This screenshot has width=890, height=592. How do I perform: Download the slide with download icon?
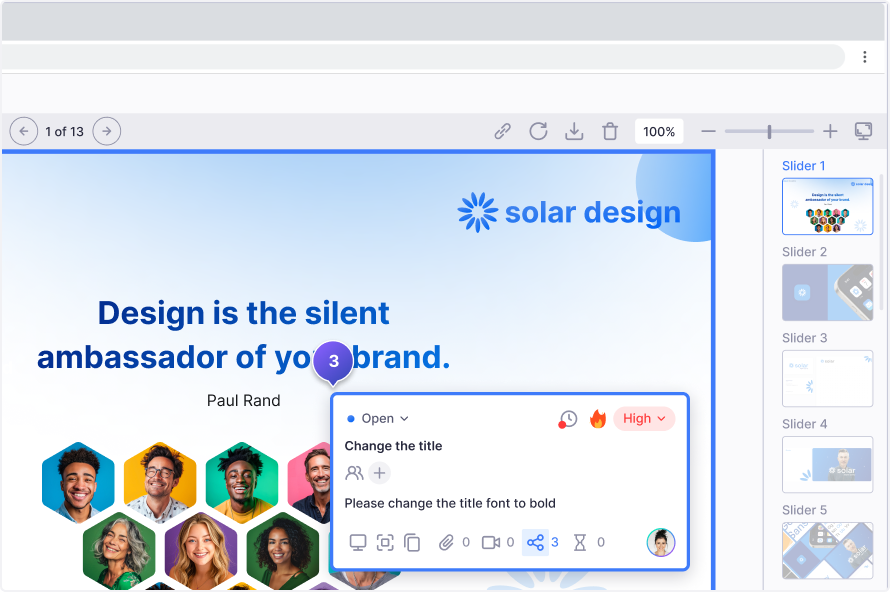574,131
